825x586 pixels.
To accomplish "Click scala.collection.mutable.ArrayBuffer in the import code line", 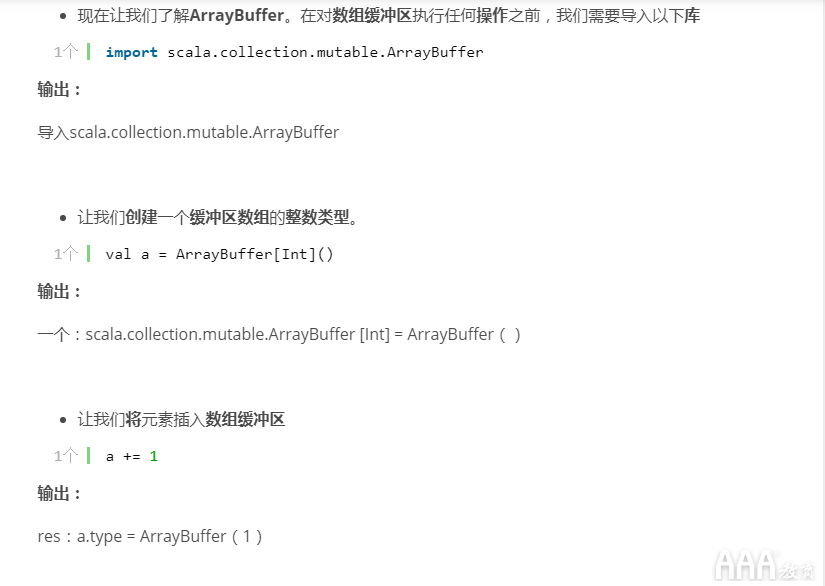I will click(323, 52).
